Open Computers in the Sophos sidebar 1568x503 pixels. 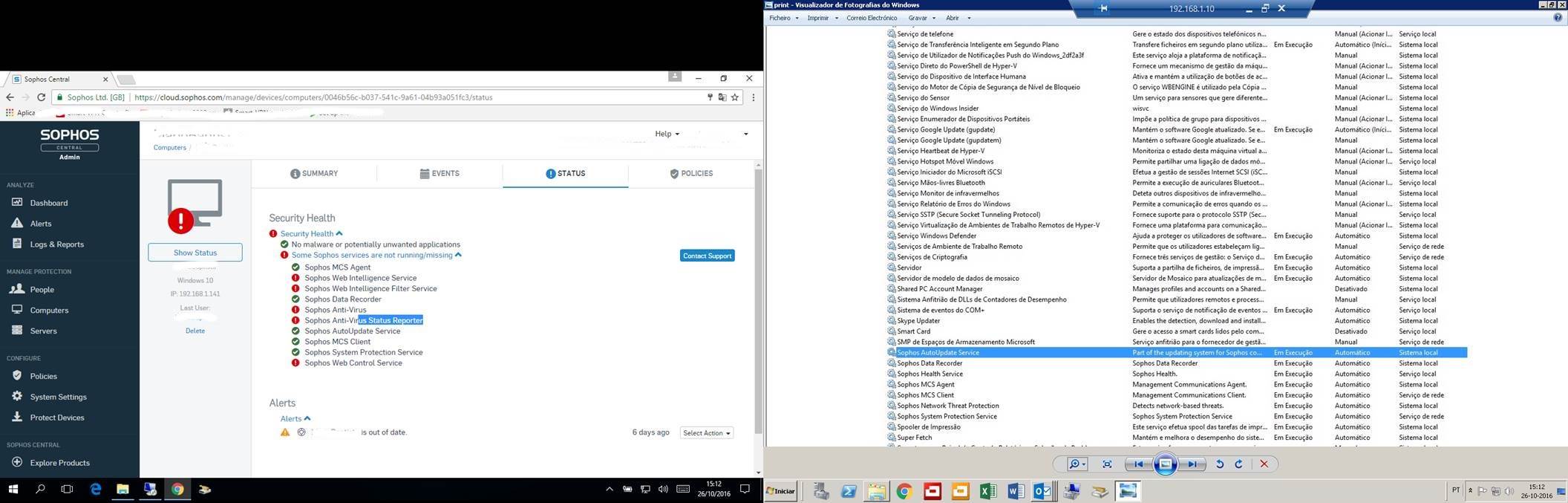(49, 311)
